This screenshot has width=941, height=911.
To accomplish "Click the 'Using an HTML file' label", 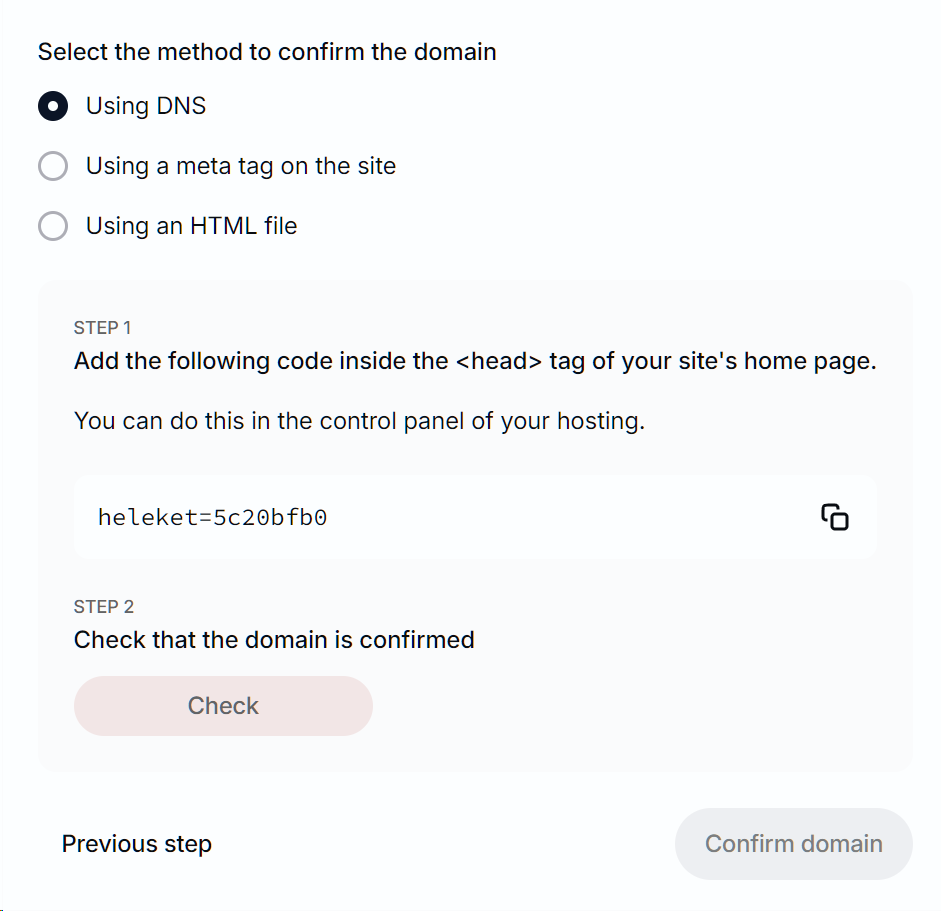I will [x=191, y=226].
